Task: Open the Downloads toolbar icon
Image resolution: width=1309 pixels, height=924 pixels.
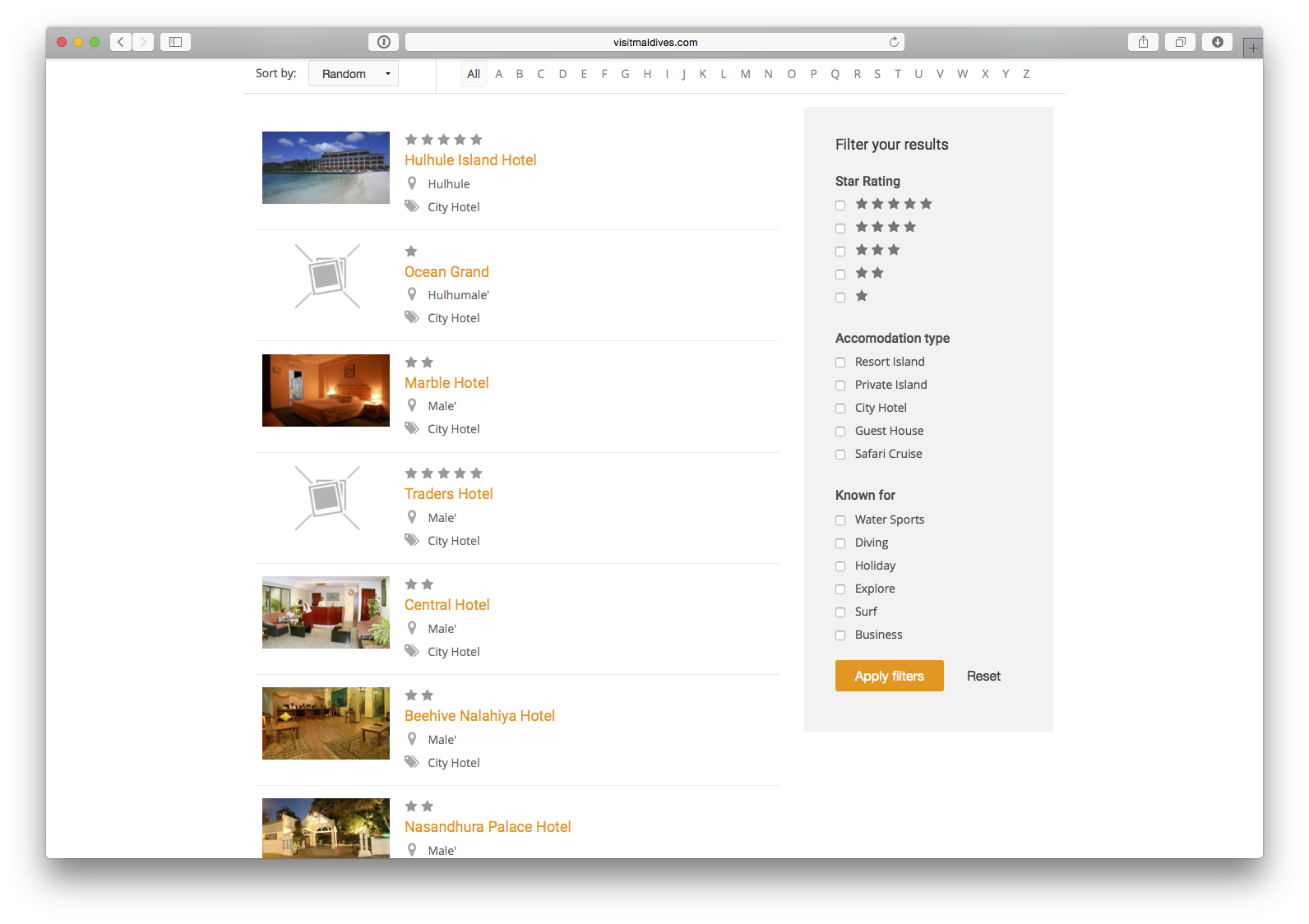Action: (1217, 42)
